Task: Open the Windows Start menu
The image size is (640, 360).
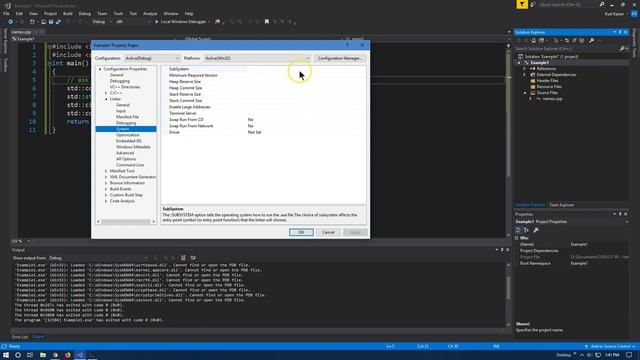Action: pyautogui.click(x=6, y=355)
